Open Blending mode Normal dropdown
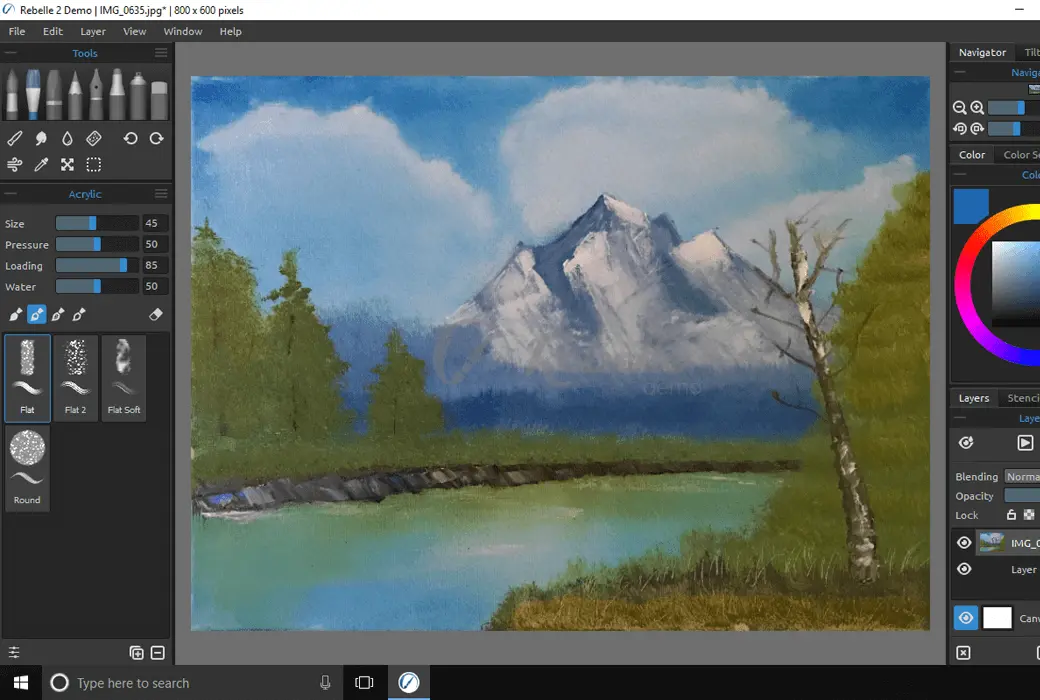 (1022, 476)
